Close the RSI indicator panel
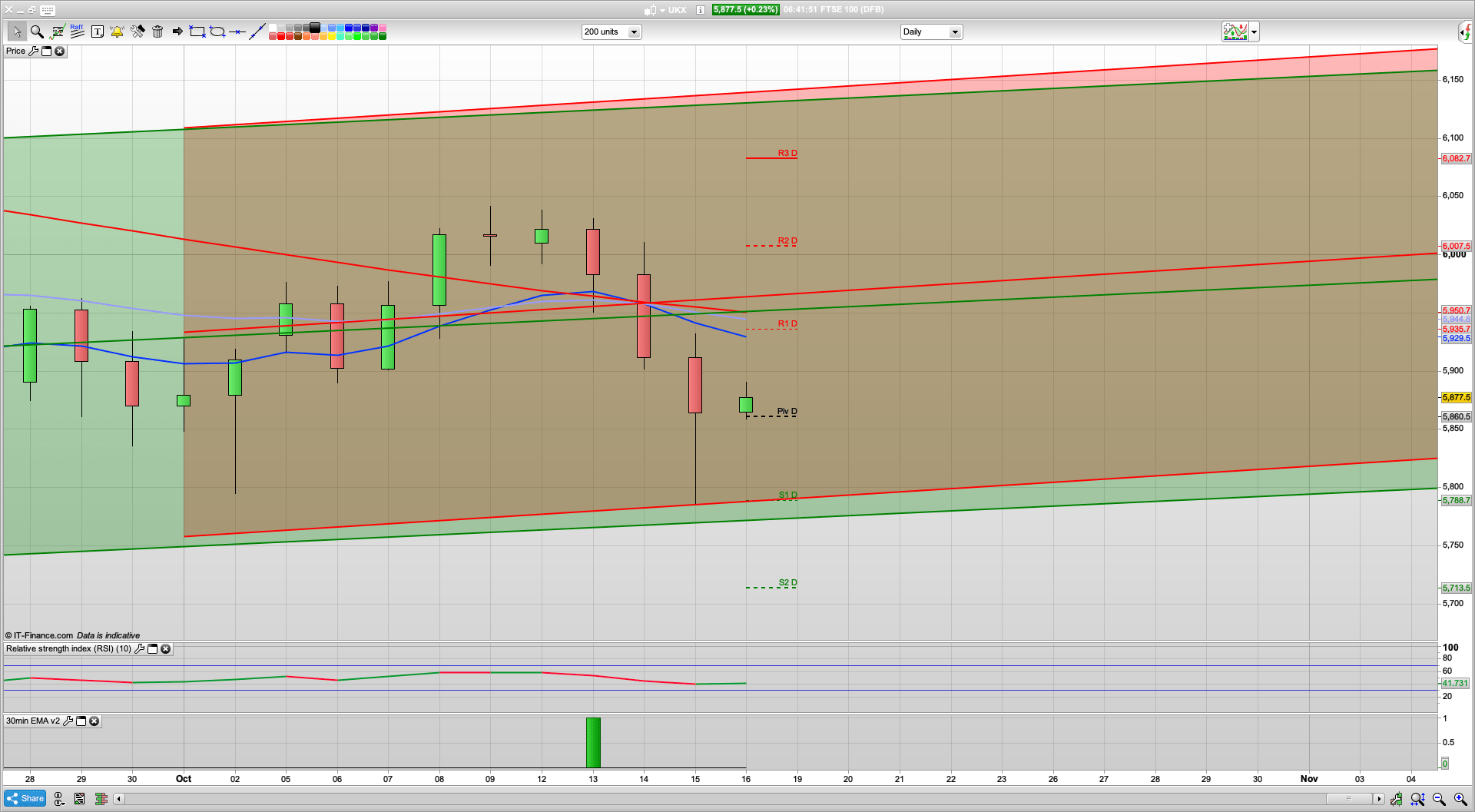Screen dimensions: 1475x812 click(x=165, y=649)
